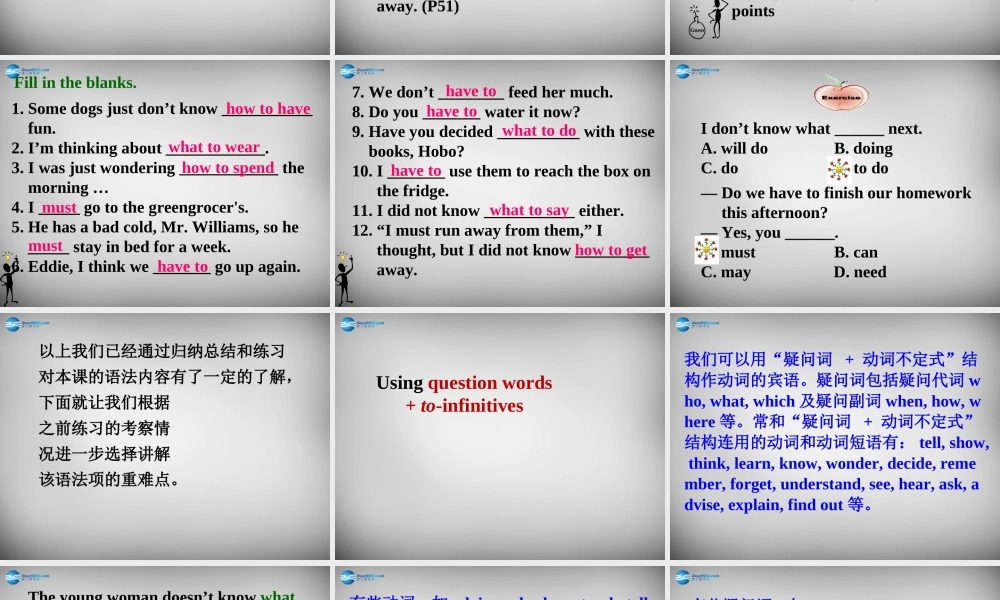Image resolution: width=1000 pixels, height=600 pixels.
Task: Select answer C. may
Action: pyautogui.click(x=725, y=272)
